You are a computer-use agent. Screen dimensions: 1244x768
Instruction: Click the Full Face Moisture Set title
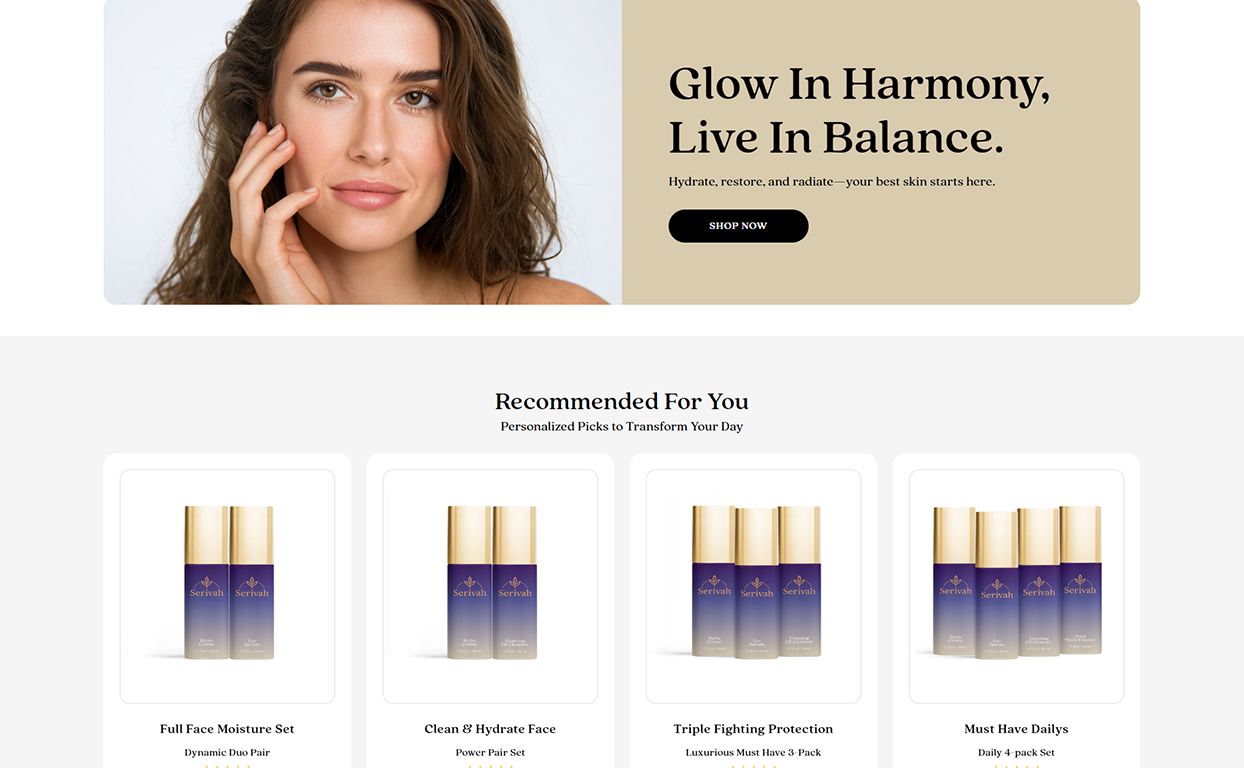coord(227,729)
